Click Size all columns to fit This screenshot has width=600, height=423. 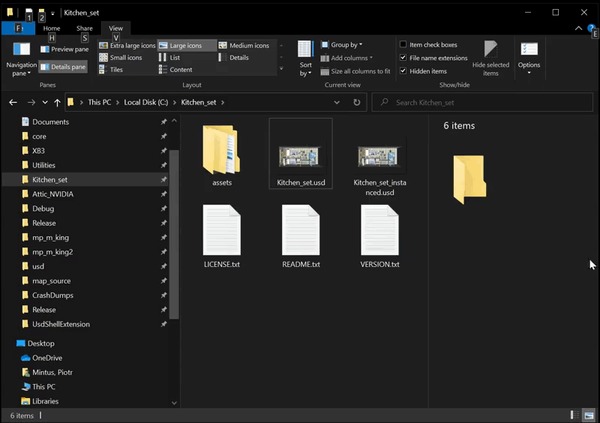(355, 72)
